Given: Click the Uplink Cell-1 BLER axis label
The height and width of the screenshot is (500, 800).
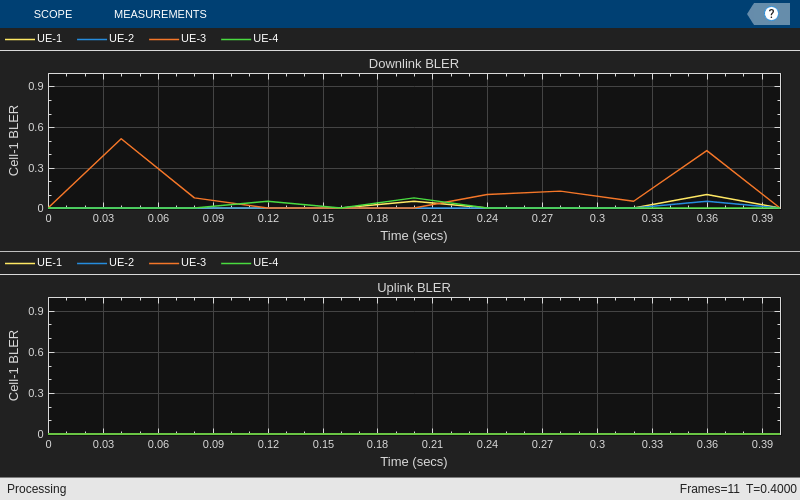Looking at the screenshot, I should click(14, 365).
